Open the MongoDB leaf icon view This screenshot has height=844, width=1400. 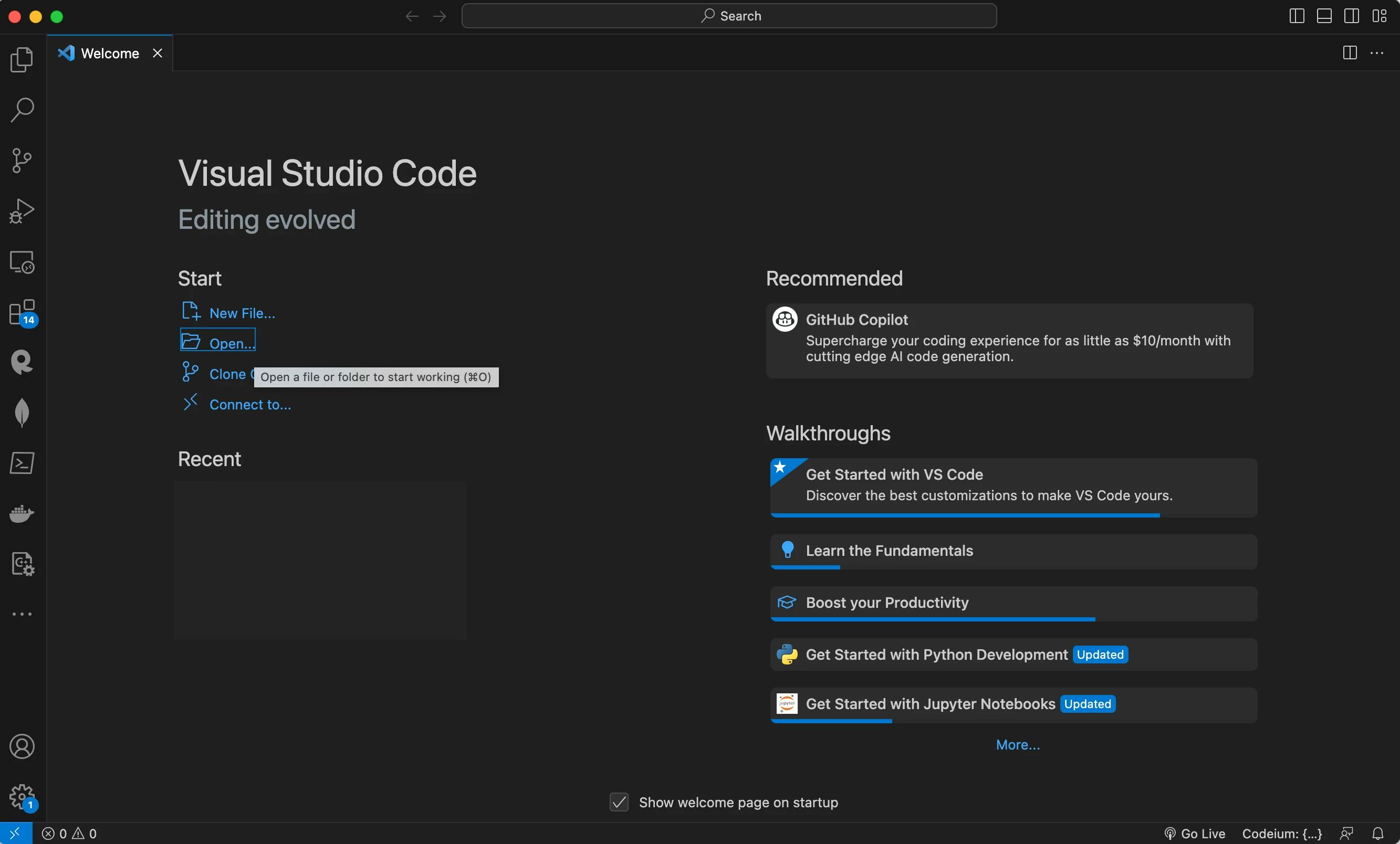[22, 413]
